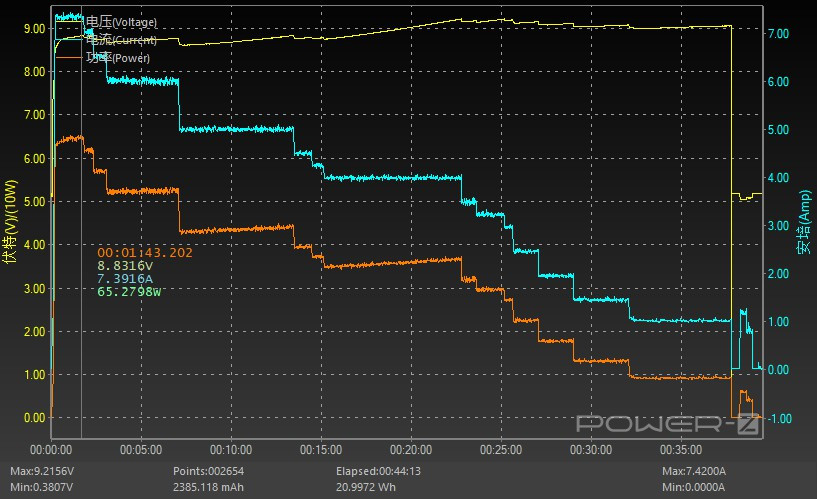Viewport: 817px width, 499px height.
Task: Click the 00:05:00 time axis label
Action: click(141, 450)
